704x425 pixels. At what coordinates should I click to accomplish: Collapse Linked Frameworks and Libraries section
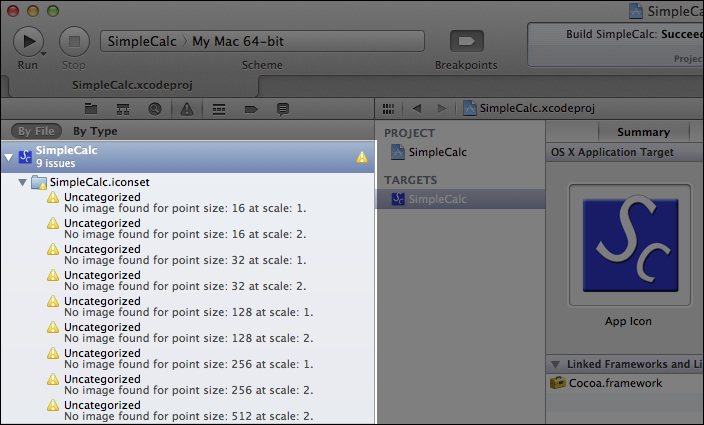(556, 364)
